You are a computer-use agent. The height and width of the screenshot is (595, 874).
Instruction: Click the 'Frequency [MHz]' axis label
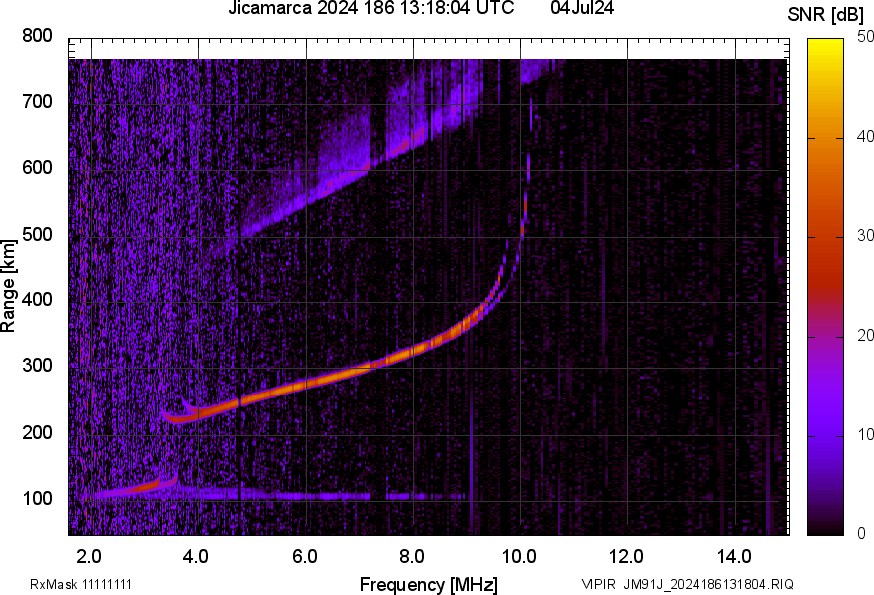pos(429,585)
